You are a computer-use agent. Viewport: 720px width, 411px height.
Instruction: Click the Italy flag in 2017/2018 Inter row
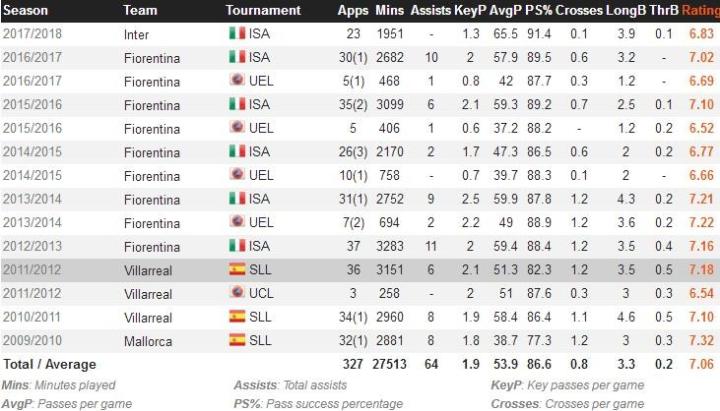236,34
